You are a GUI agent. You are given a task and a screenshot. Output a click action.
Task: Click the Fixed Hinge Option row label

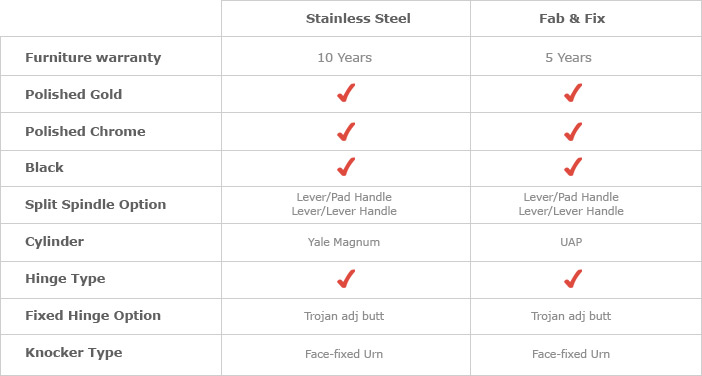[x=93, y=316]
